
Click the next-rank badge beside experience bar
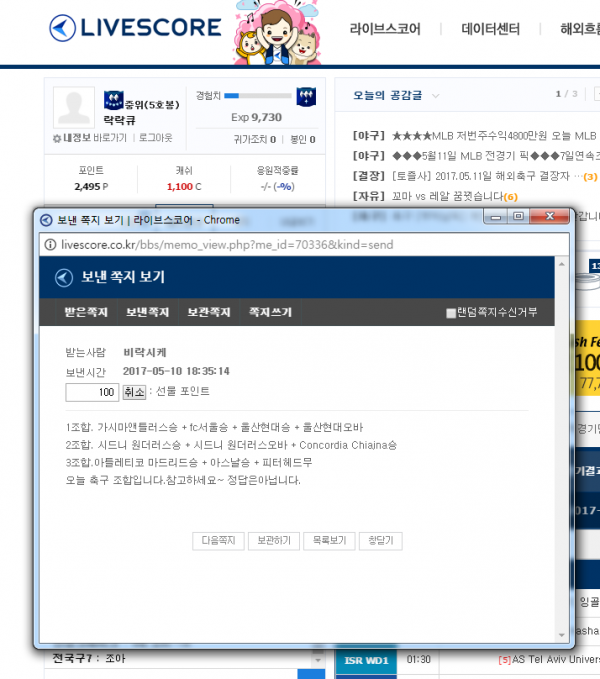coord(306,96)
